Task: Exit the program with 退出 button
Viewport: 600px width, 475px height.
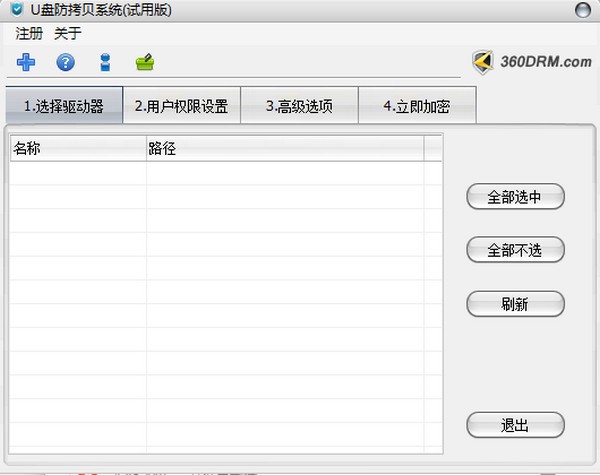Action: click(515, 425)
